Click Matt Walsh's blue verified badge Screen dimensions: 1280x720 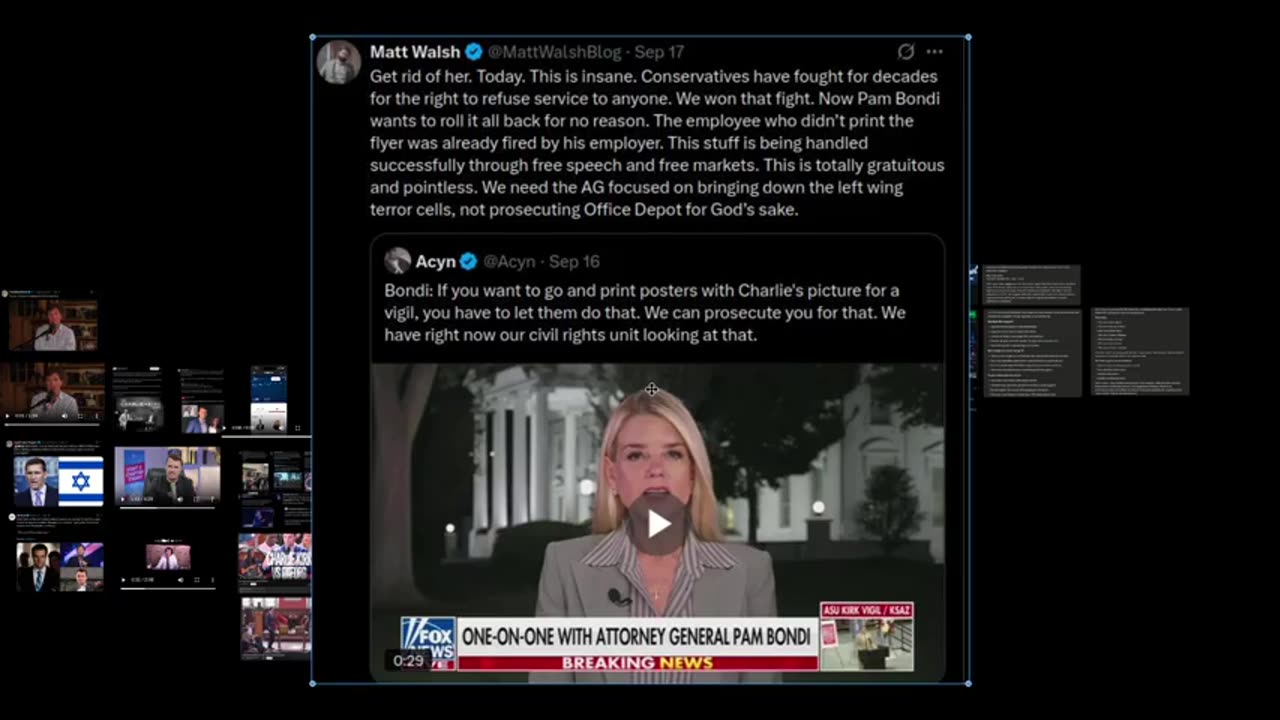click(474, 52)
